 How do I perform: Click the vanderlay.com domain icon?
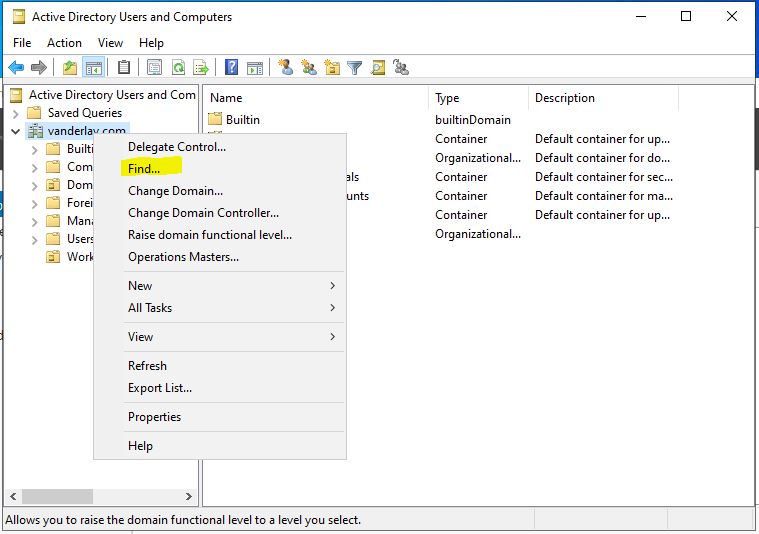(x=35, y=131)
